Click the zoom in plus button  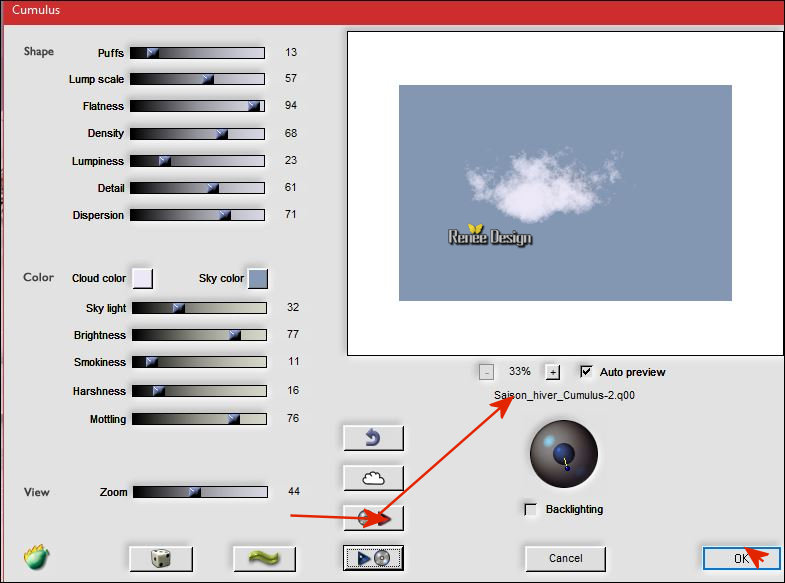click(x=553, y=372)
